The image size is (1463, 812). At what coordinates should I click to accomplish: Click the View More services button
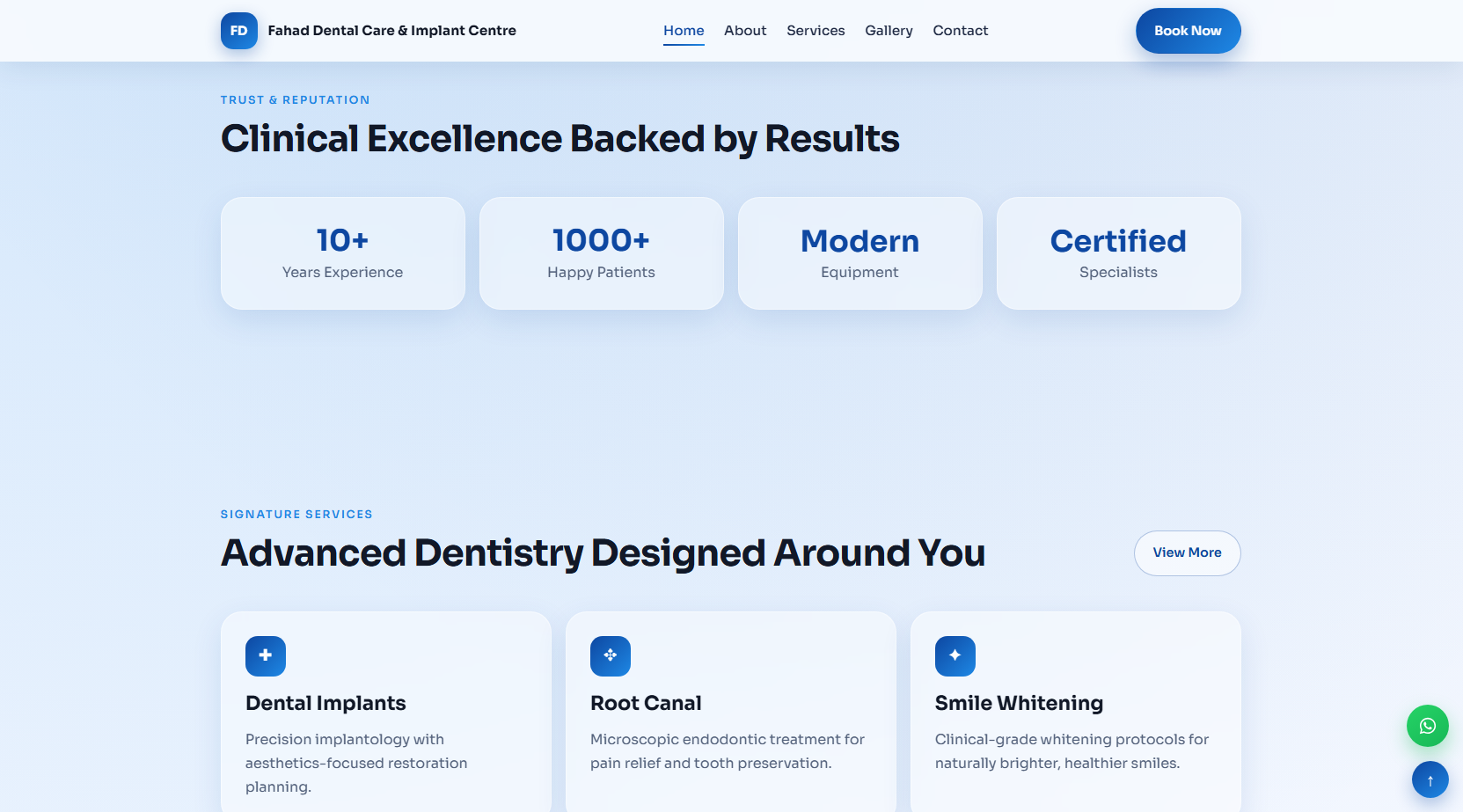pyautogui.click(x=1187, y=553)
